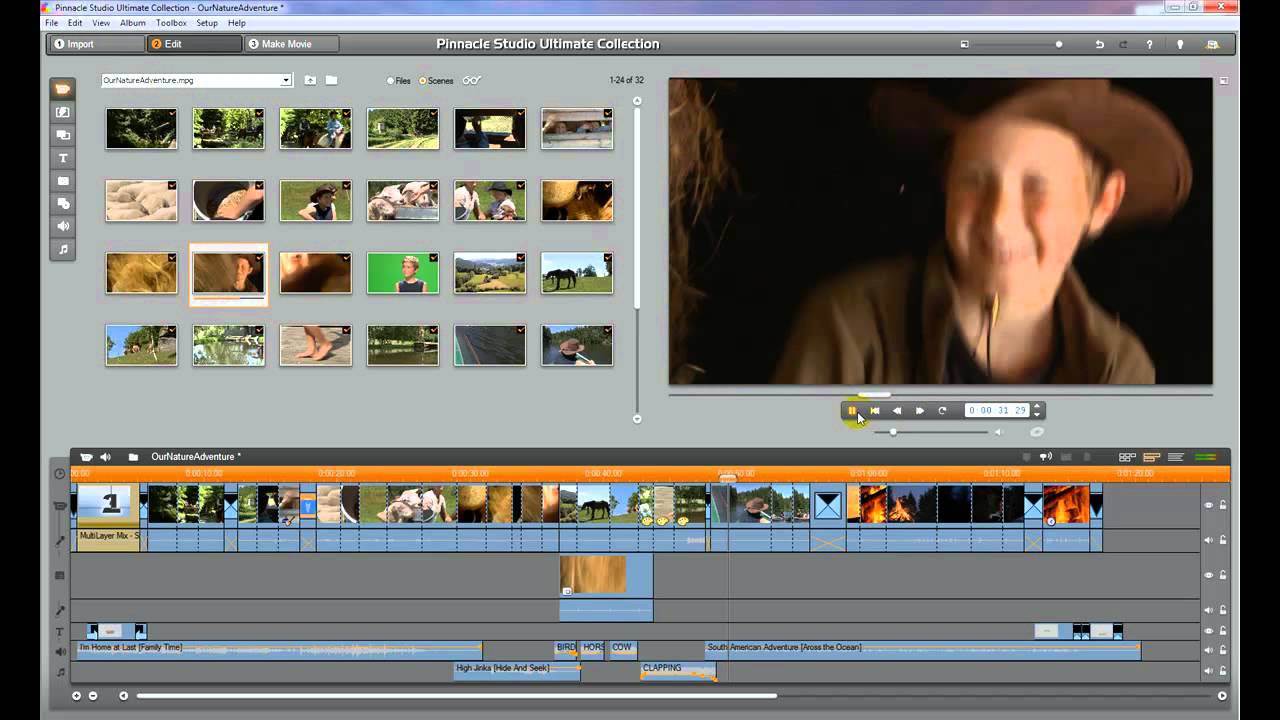Open the Album menu
The height and width of the screenshot is (720, 1280).
(133, 23)
